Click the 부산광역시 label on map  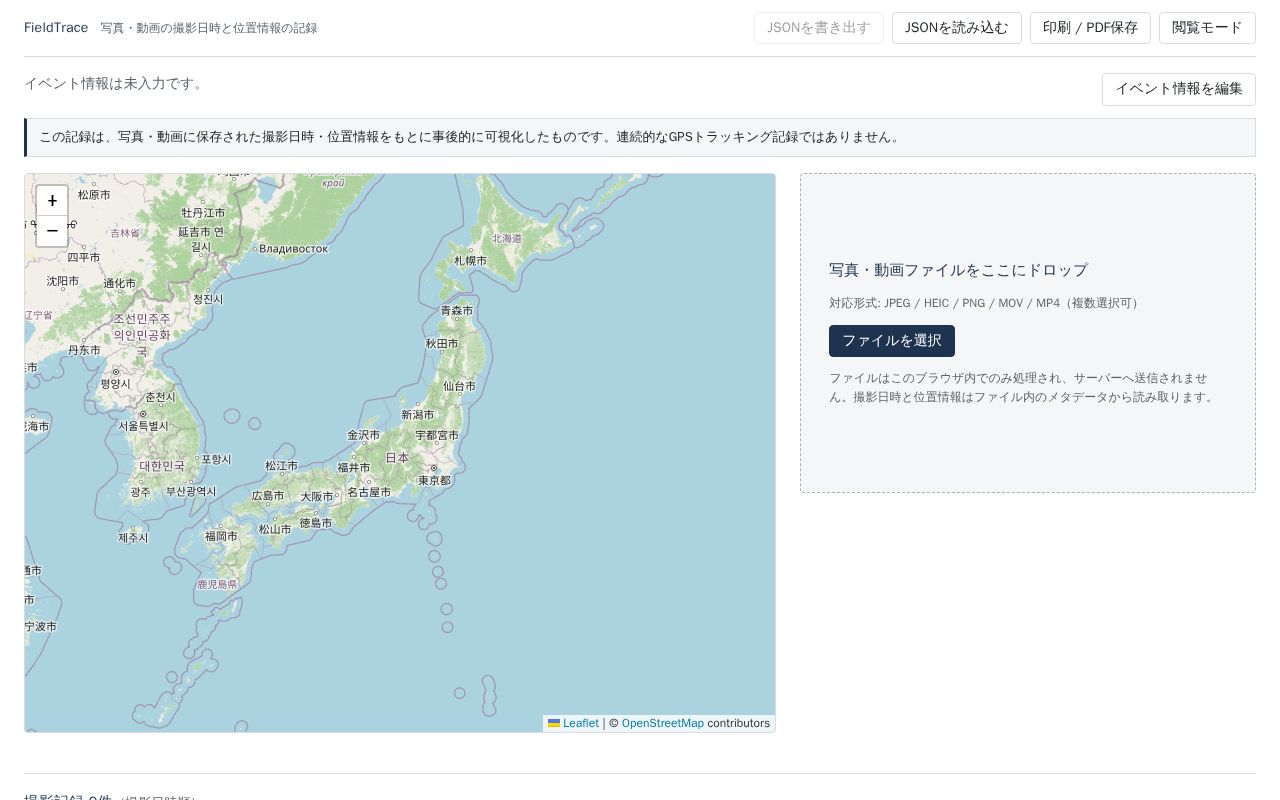pyautogui.click(x=191, y=492)
